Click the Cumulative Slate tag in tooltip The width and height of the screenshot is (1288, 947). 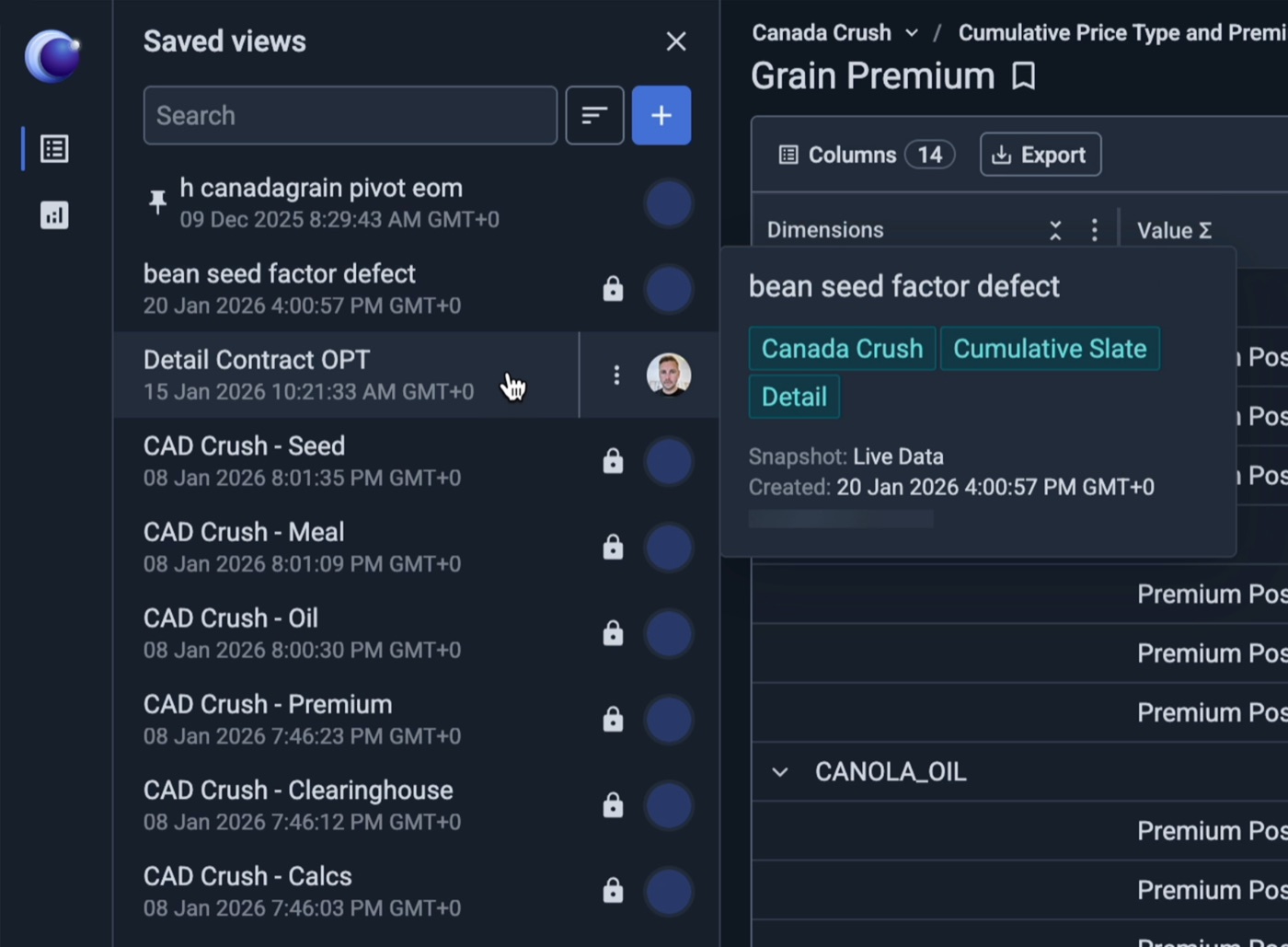pos(1050,349)
